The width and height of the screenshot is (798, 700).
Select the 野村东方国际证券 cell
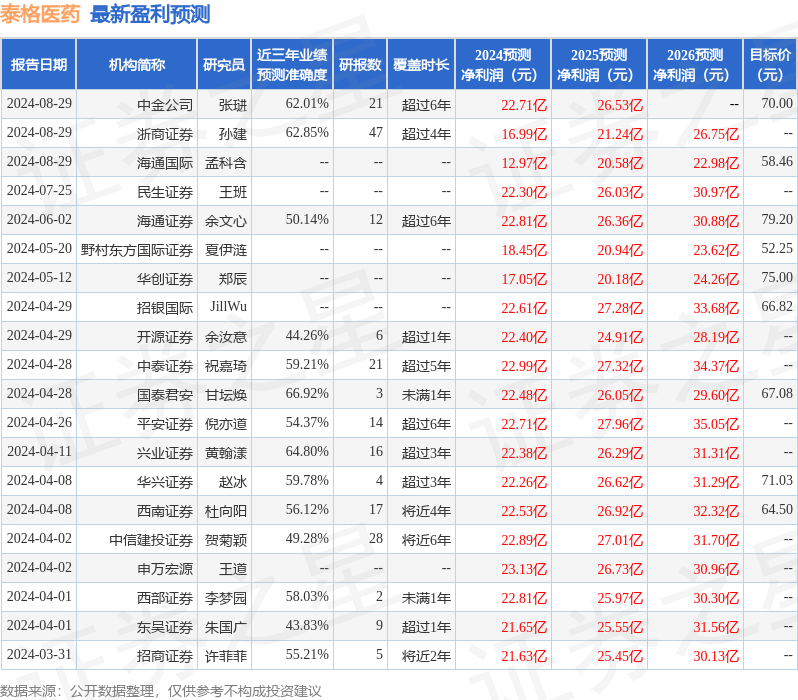(137, 250)
